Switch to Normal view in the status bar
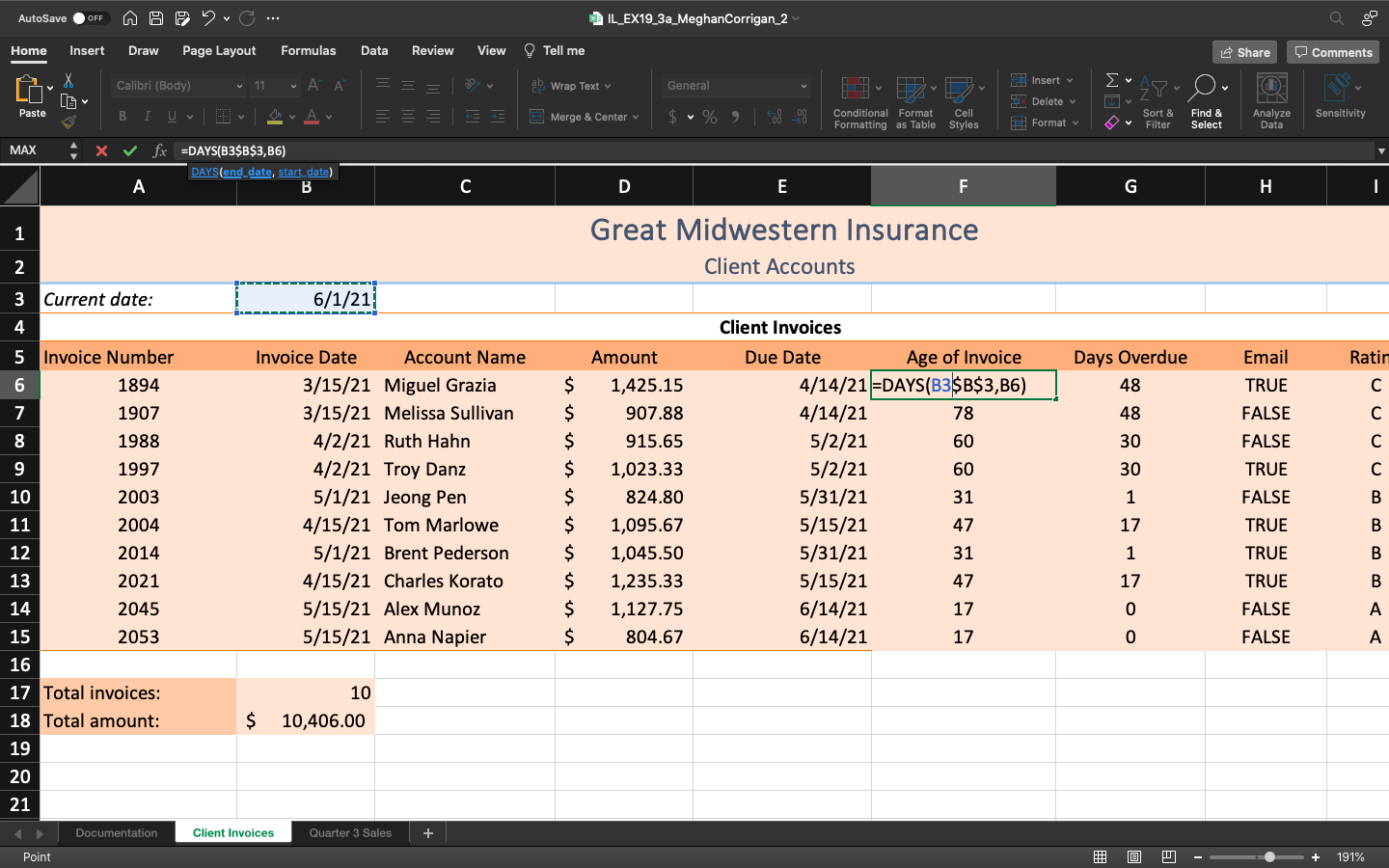1389x868 pixels. (x=1100, y=857)
